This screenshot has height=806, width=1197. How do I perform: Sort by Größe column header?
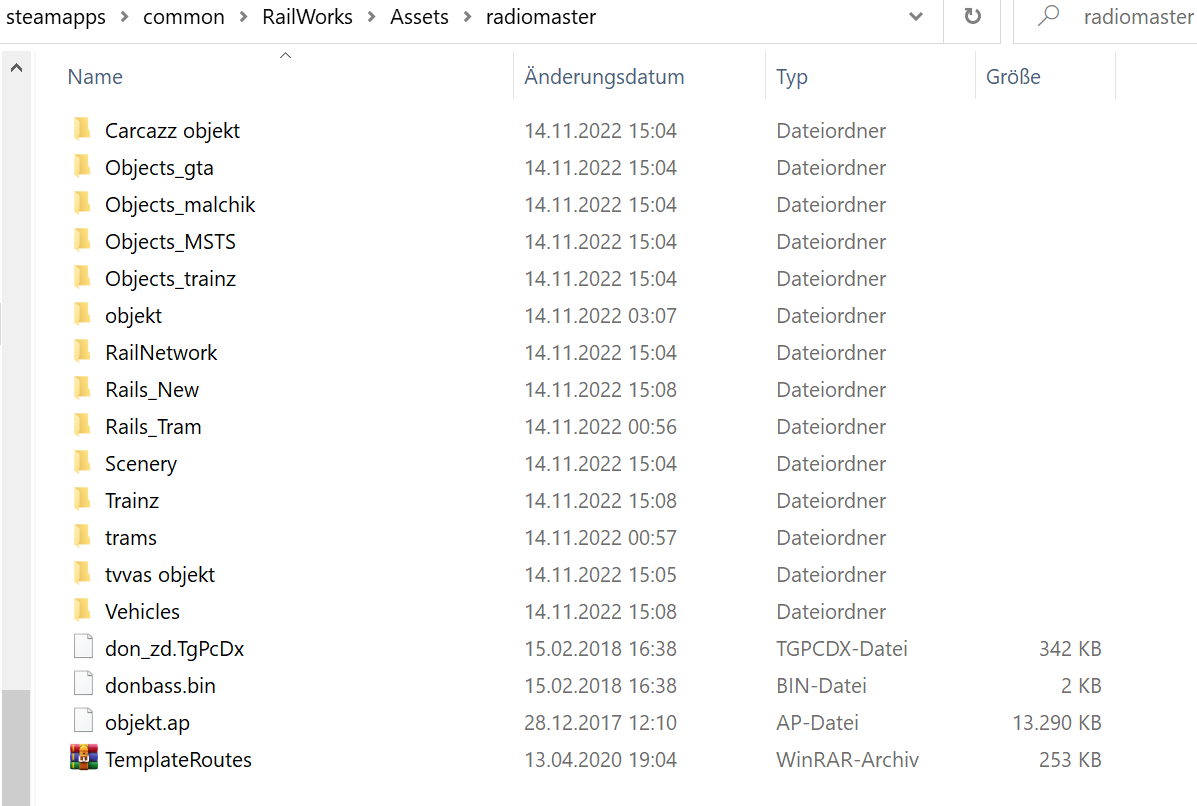[x=1013, y=76]
